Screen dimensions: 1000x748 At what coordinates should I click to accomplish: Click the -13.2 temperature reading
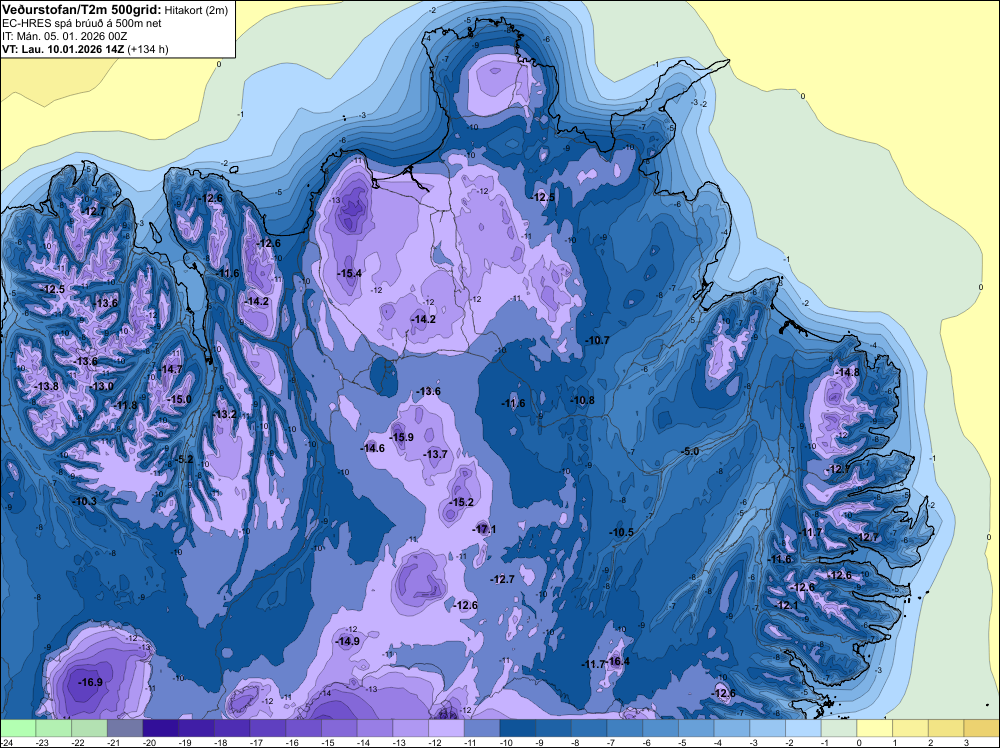[224, 414]
